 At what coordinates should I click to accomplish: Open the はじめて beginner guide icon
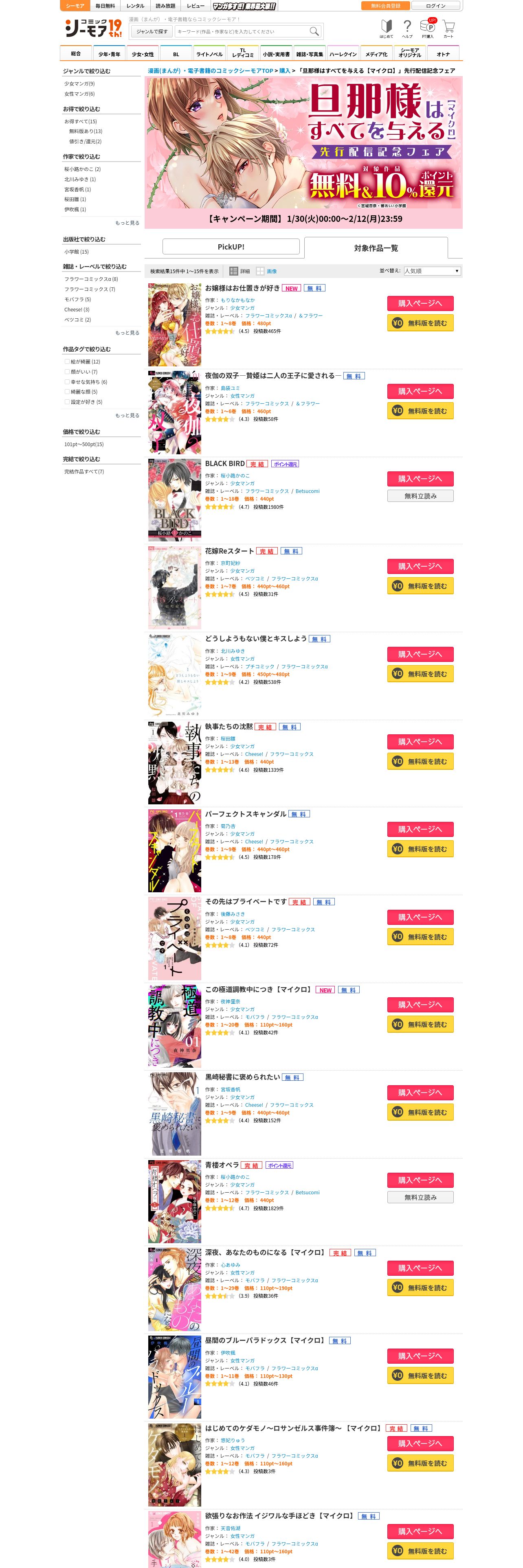tap(386, 28)
